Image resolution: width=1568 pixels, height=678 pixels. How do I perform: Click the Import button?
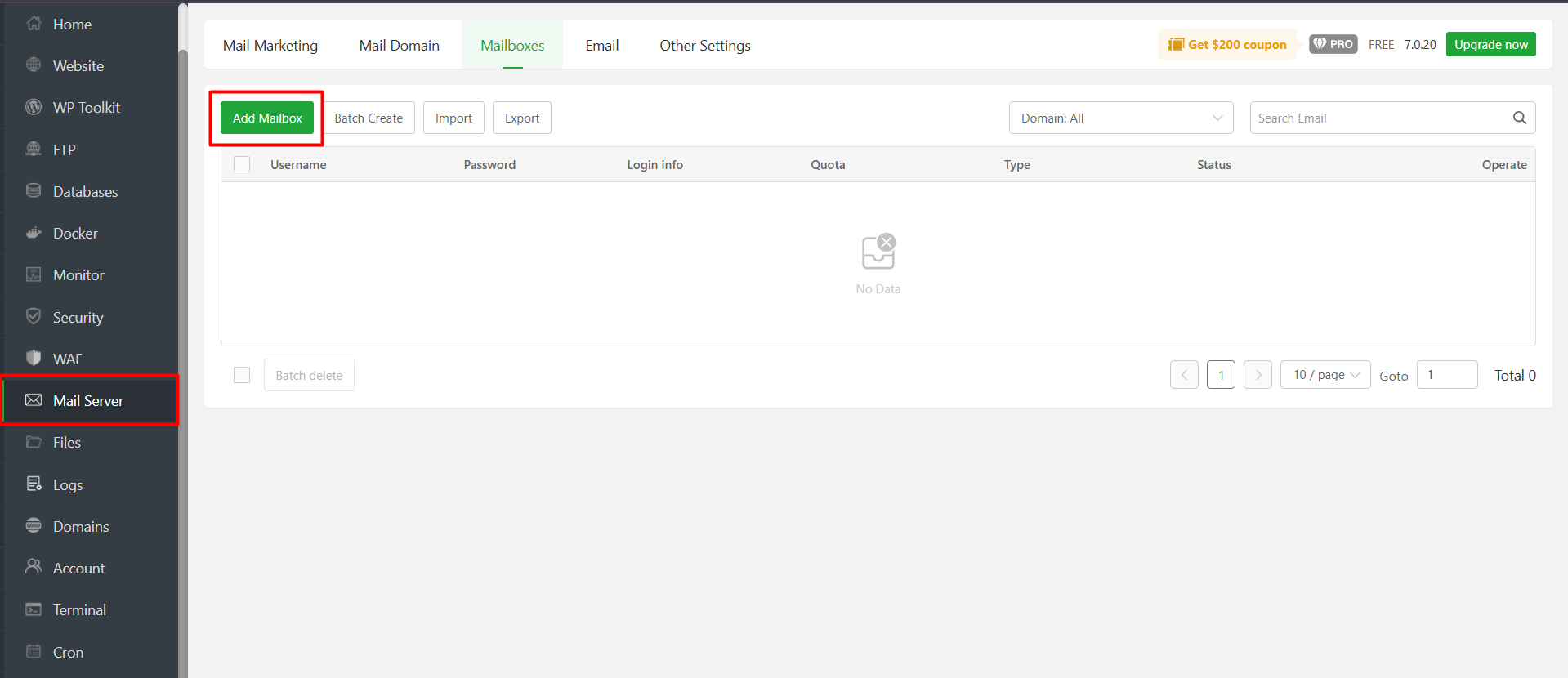click(453, 118)
